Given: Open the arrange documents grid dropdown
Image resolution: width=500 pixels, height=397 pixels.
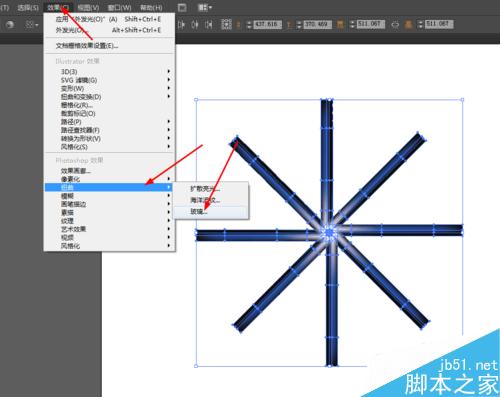Looking at the screenshot, I should (x=205, y=7).
